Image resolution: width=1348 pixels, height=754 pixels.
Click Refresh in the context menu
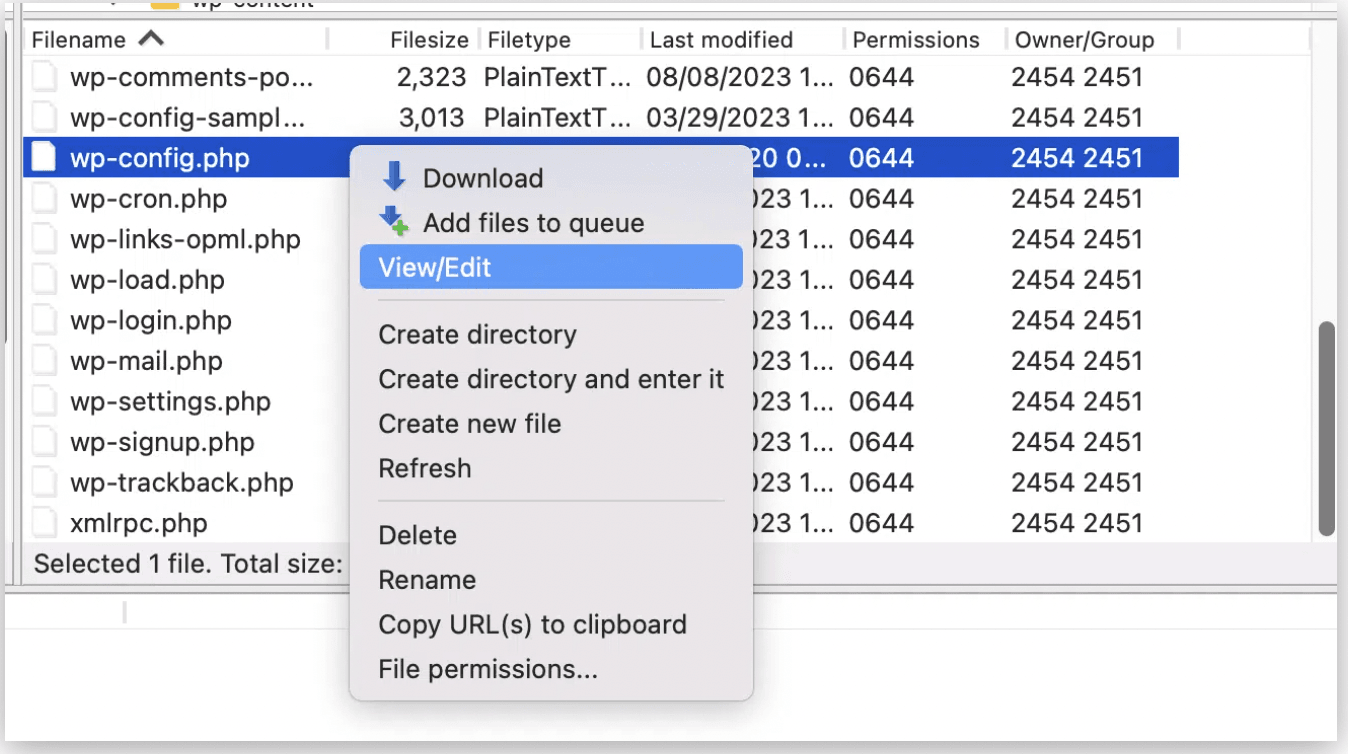click(424, 468)
